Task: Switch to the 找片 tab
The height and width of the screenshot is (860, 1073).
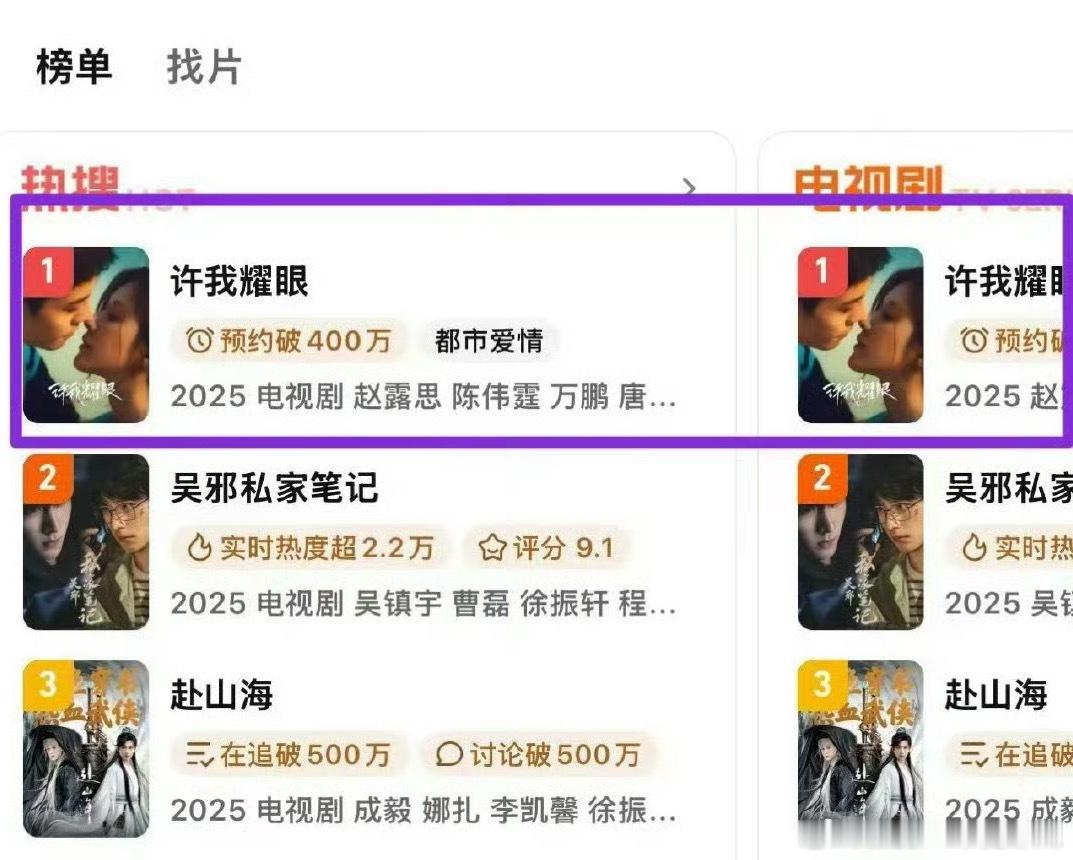Action: [x=204, y=67]
